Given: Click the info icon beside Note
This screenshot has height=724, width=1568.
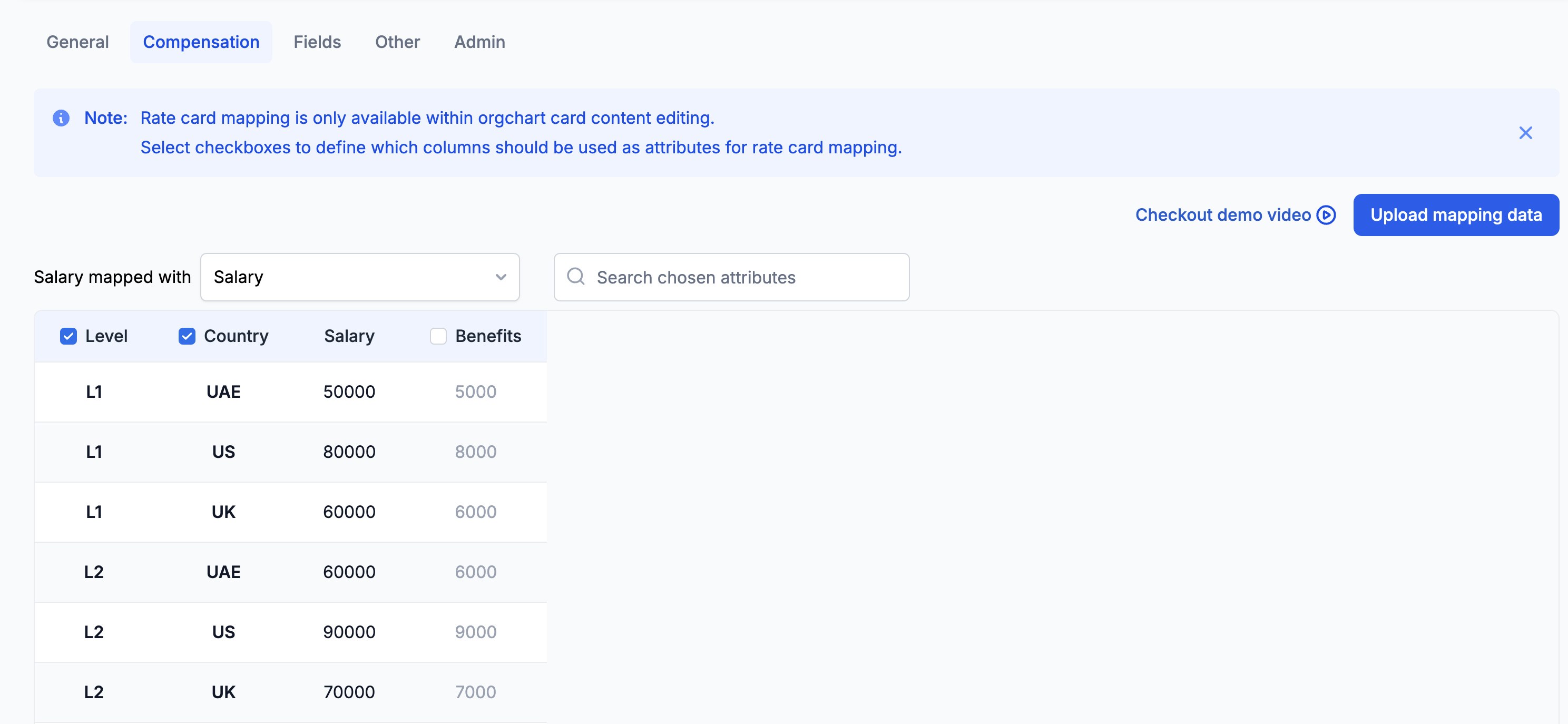Looking at the screenshot, I should (x=61, y=118).
